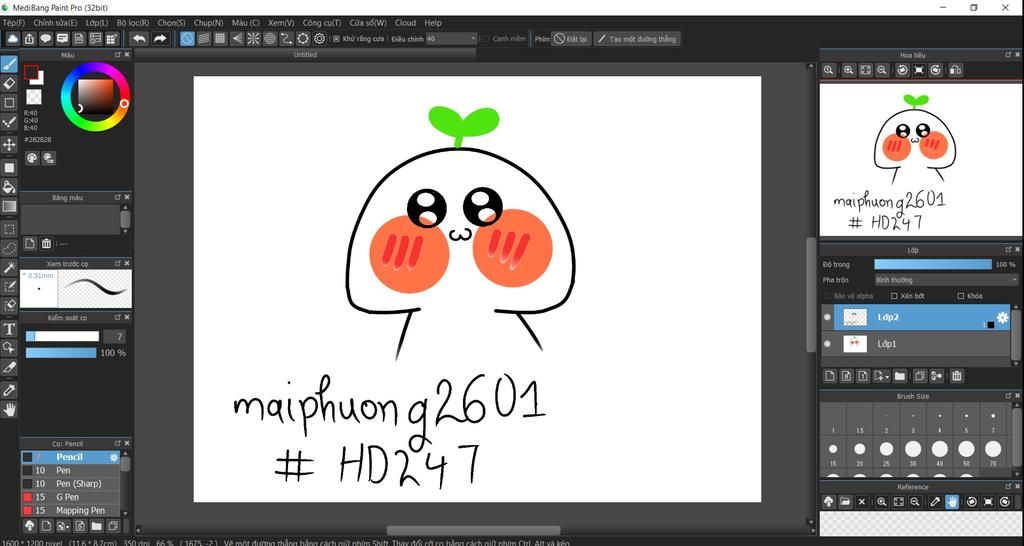This screenshot has height=546, width=1024.
Task: Open Pencil brush settings gear
Action: [x=114, y=457]
